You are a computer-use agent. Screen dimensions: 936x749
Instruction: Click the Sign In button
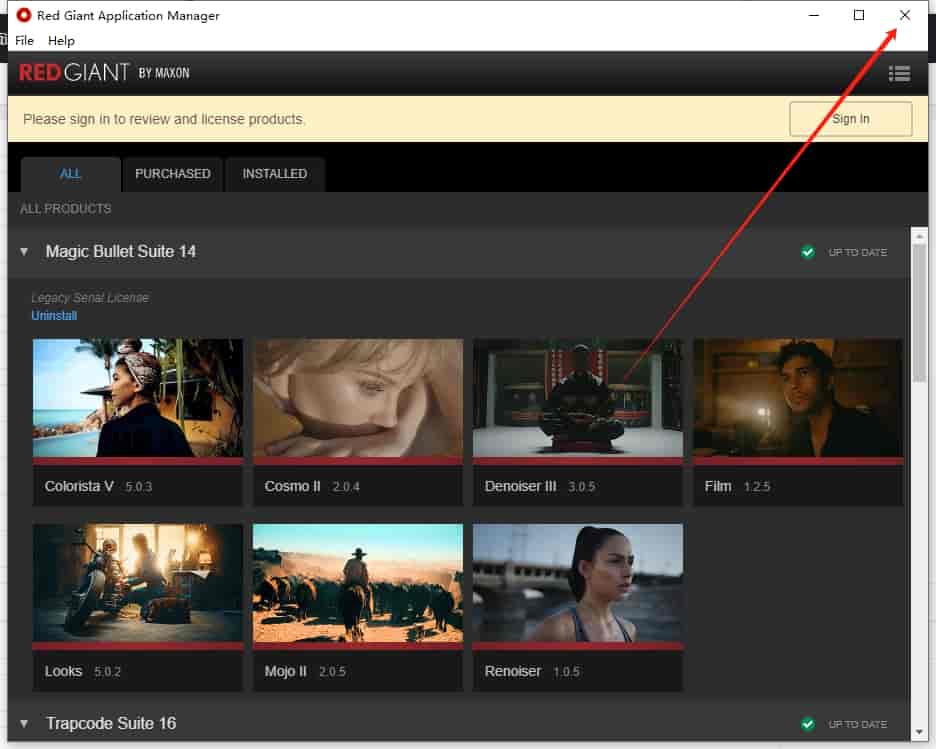pos(850,119)
